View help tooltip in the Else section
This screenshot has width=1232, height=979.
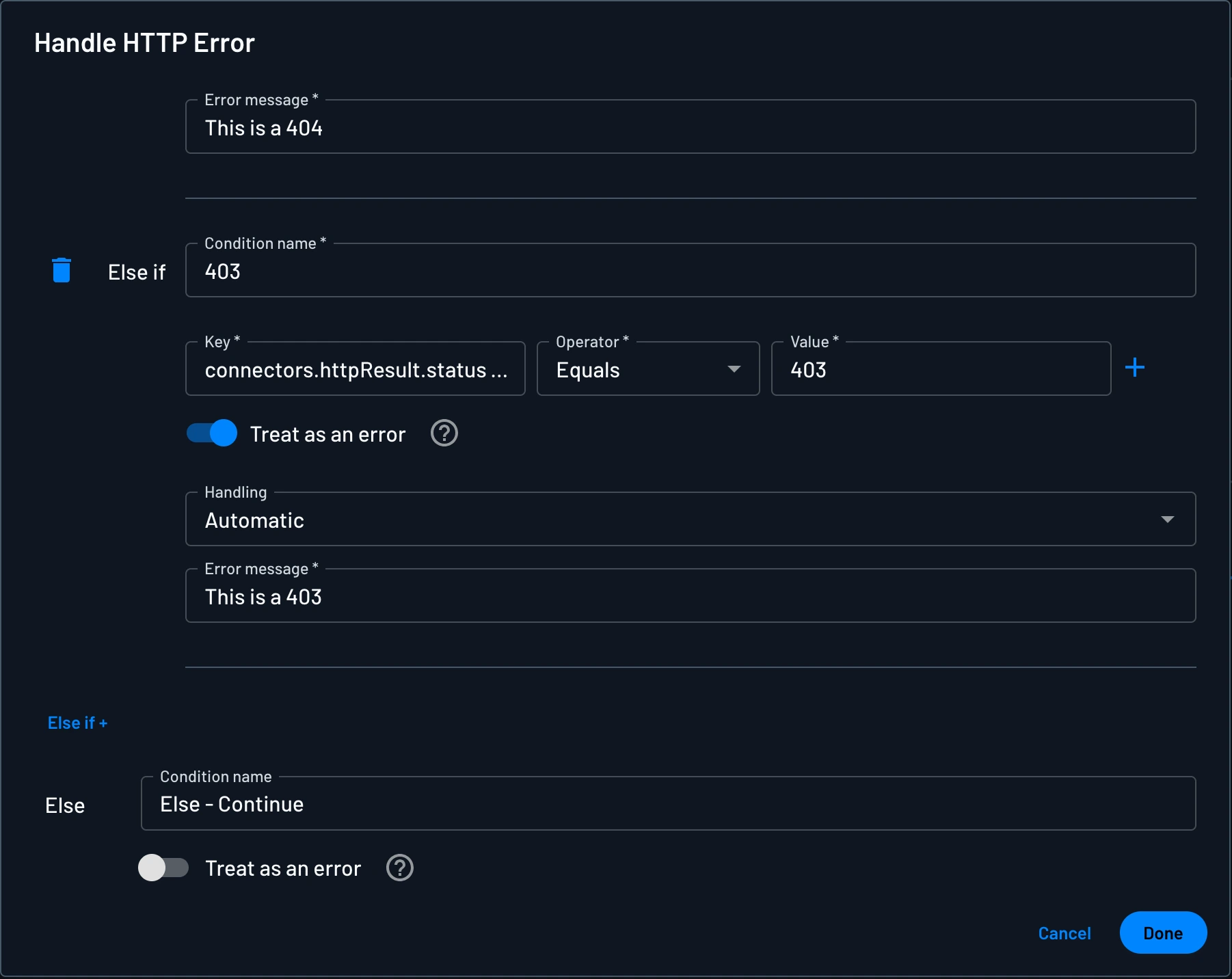pyautogui.click(x=400, y=868)
